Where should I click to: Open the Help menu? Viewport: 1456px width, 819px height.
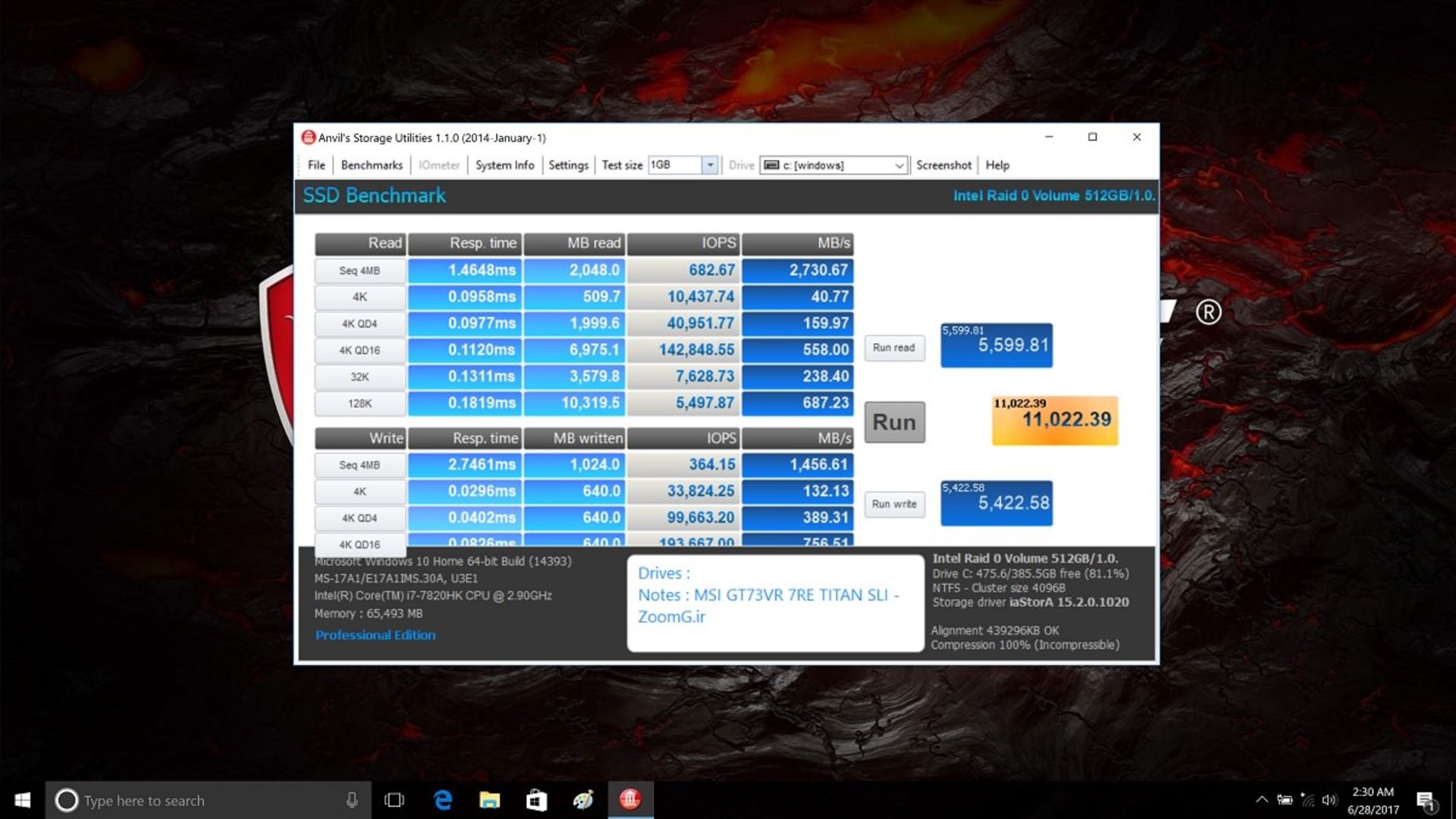click(997, 165)
